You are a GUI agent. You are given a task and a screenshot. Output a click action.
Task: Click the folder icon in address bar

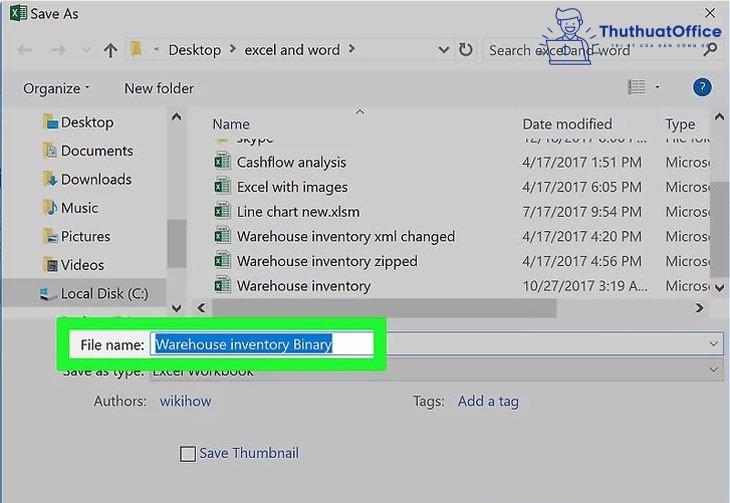pyautogui.click(x=136, y=48)
